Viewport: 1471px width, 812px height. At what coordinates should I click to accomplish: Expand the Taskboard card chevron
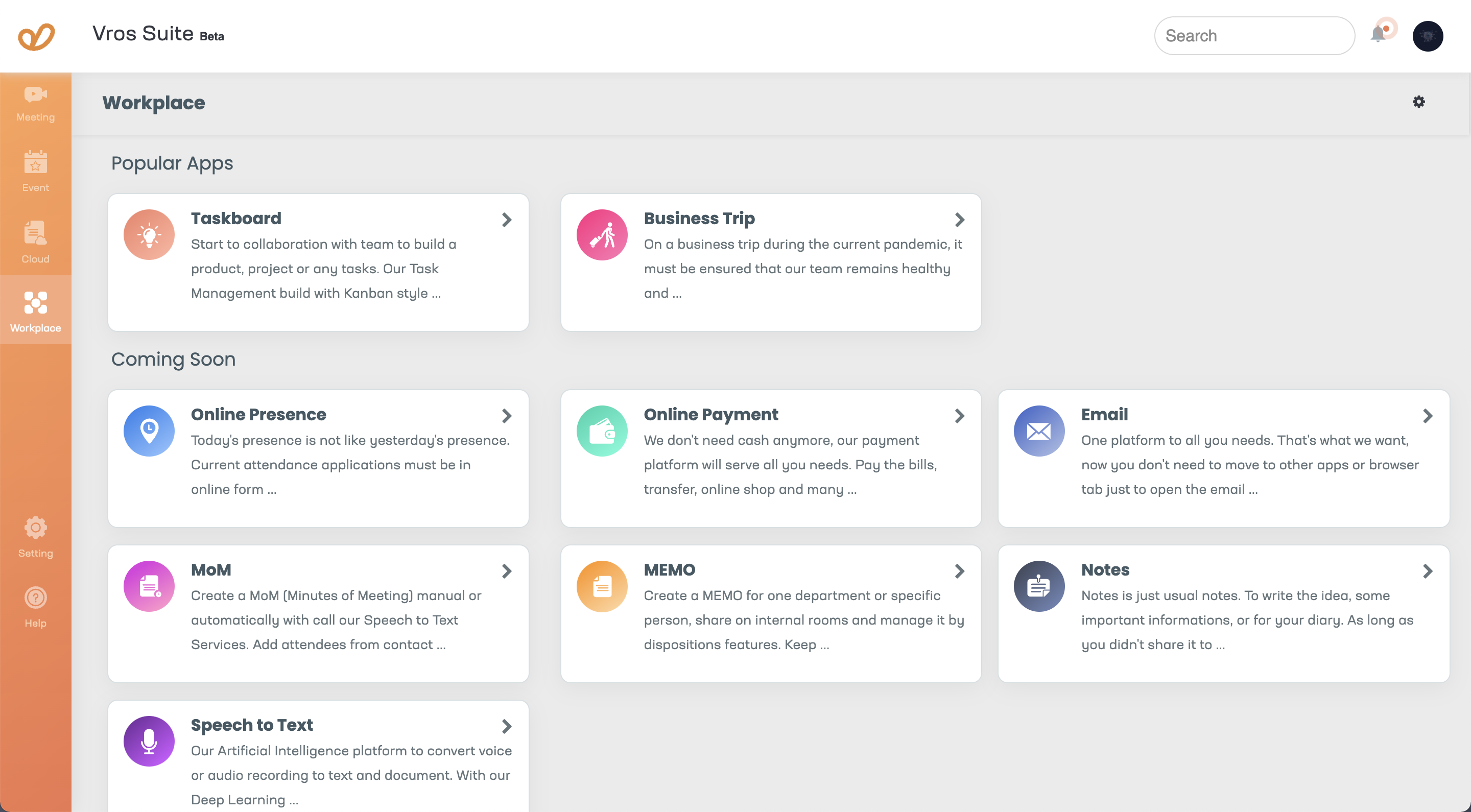tap(507, 220)
